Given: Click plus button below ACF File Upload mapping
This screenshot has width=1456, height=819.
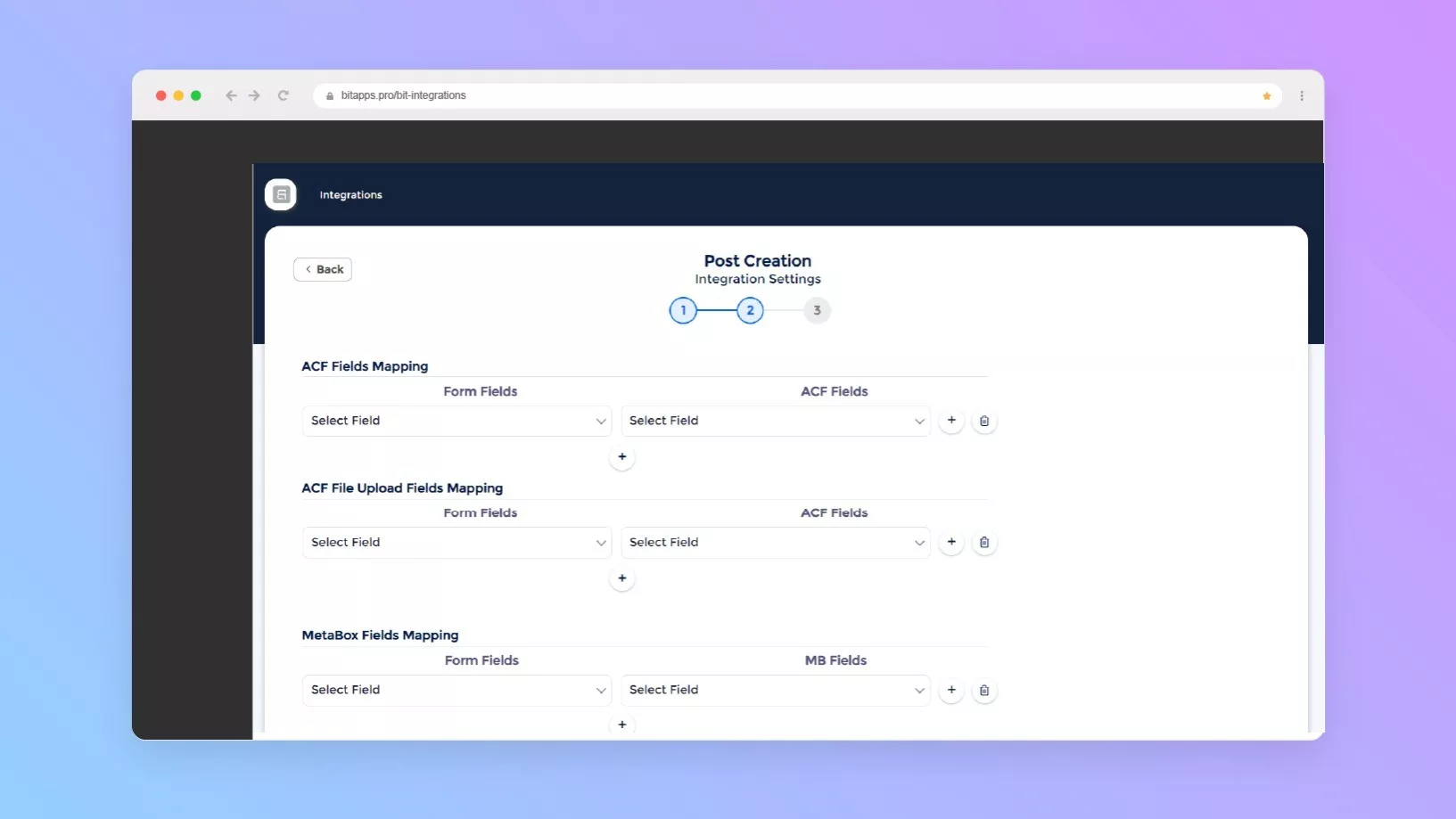Looking at the screenshot, I should (x=622, y=578).
